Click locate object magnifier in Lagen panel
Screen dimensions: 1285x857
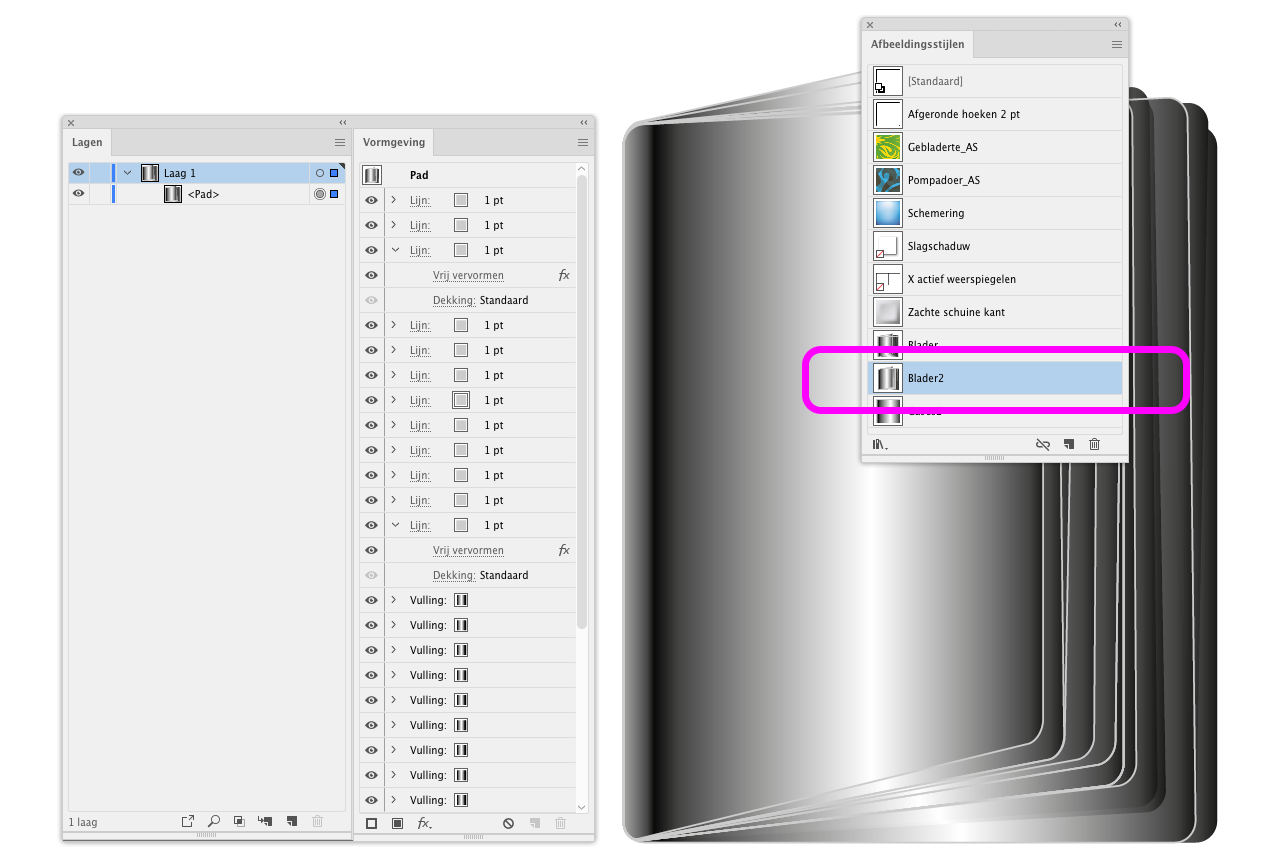(213, 822)
